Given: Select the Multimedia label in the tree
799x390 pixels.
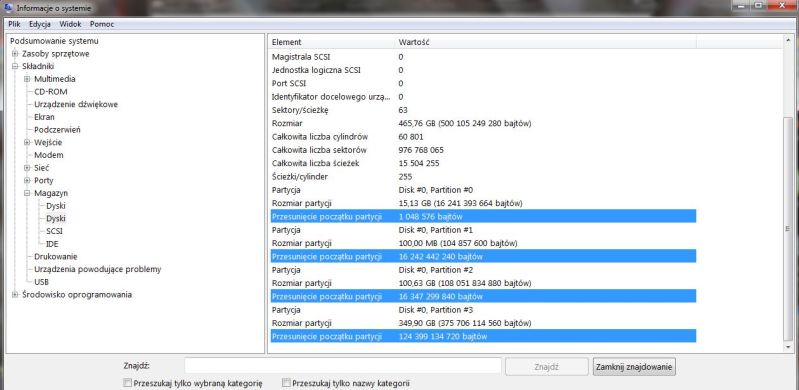Looking at the screenshot, I should [x=55, y=79].
